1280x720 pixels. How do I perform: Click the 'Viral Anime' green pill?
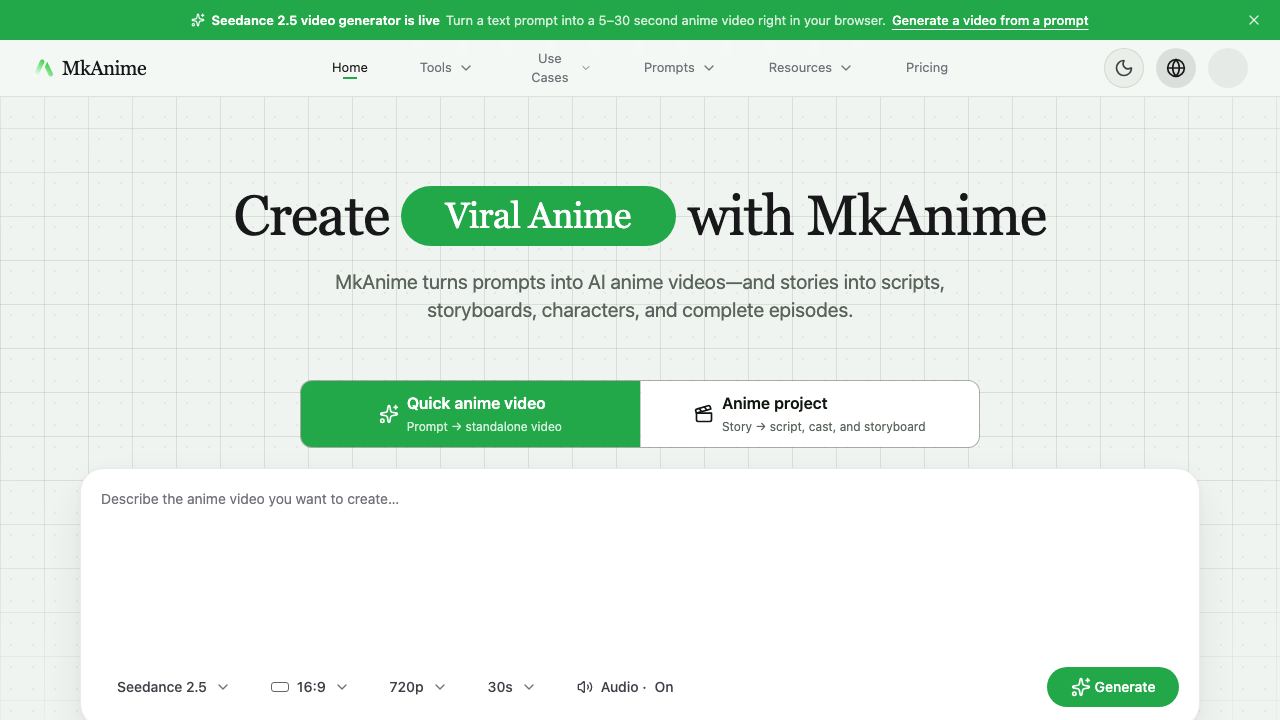pyautogui.click(x=538, y=216)
